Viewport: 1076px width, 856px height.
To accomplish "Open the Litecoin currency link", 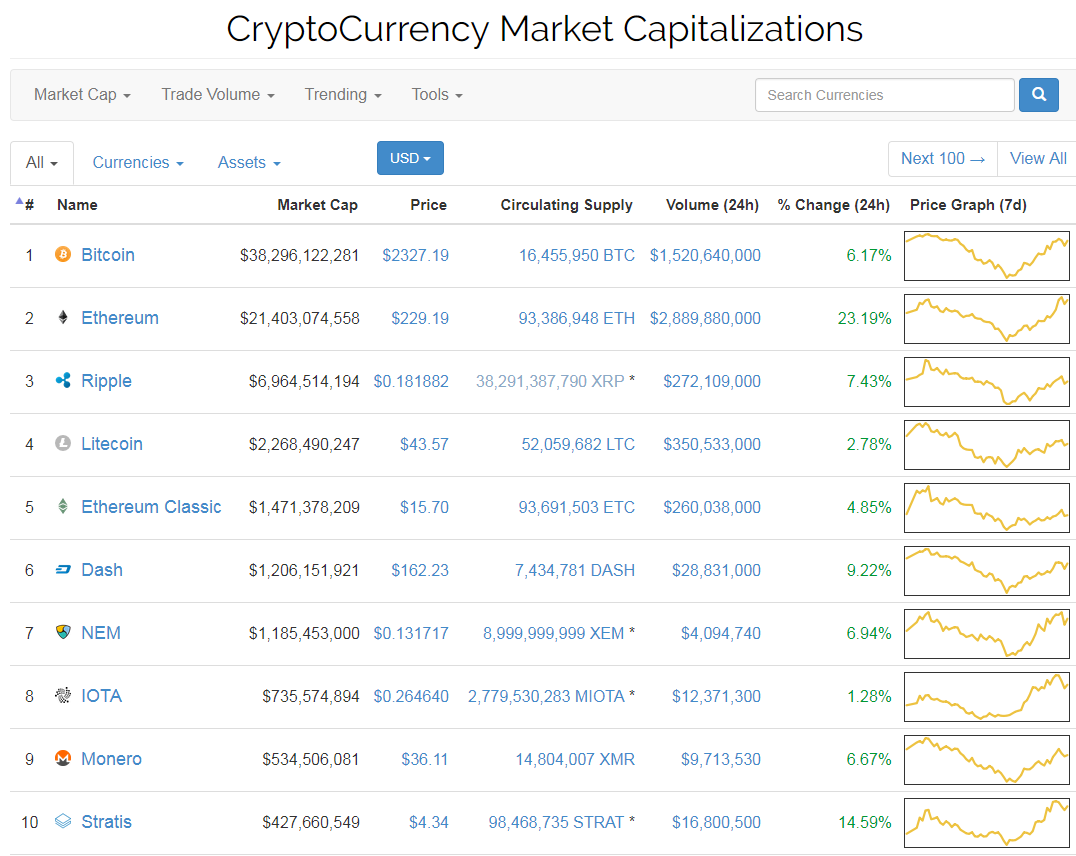I will (x=112, y=444).
